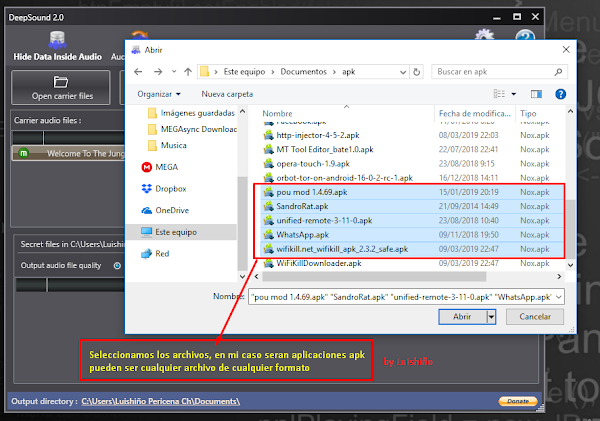Select MEGAsync Downloads folder
This screenshot has width=600, height=421.
coord(192,129)
